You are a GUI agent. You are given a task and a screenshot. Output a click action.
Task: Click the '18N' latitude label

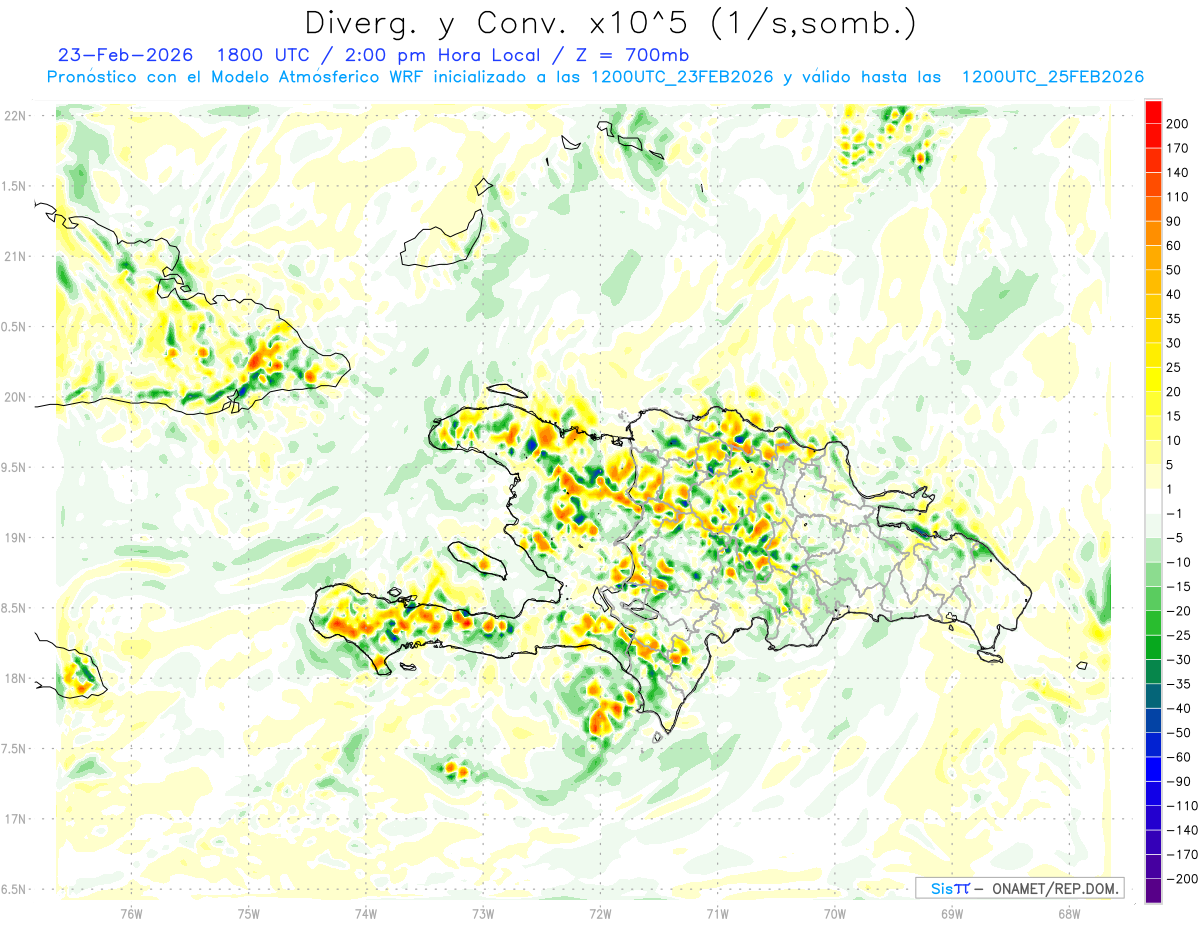pos(15,678)
